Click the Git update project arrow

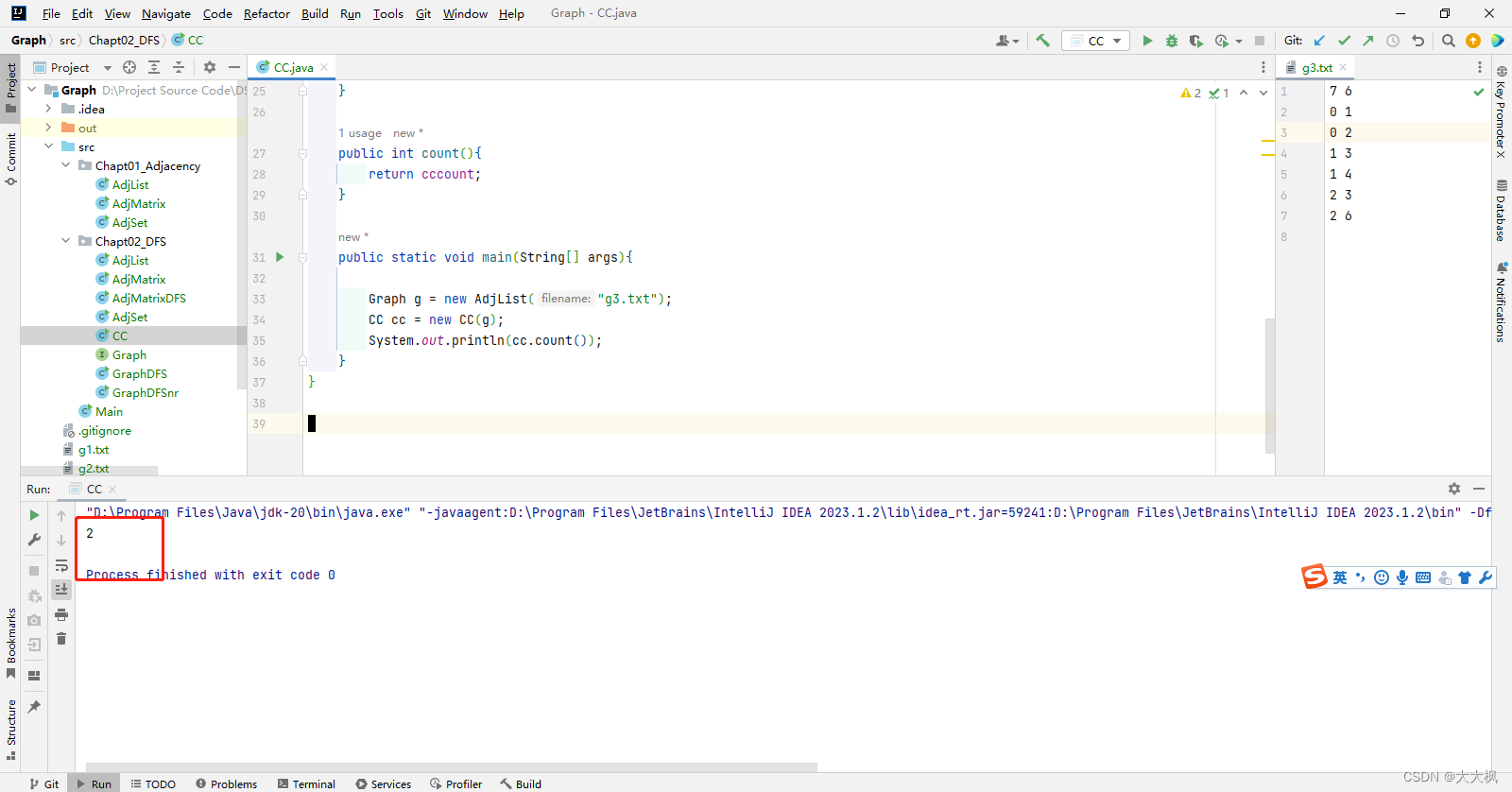coord(1319,41)
